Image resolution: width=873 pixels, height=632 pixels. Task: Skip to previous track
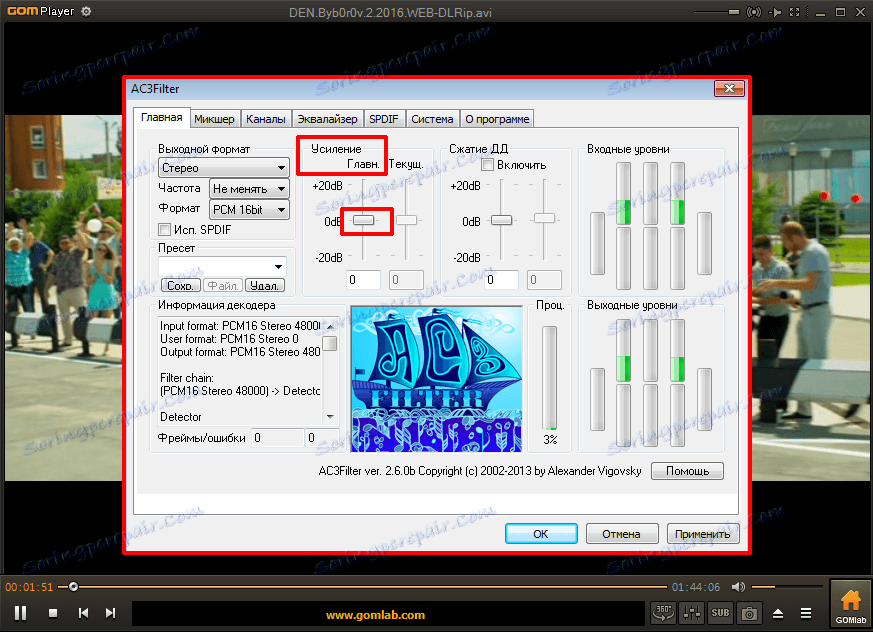click(84, 613)
